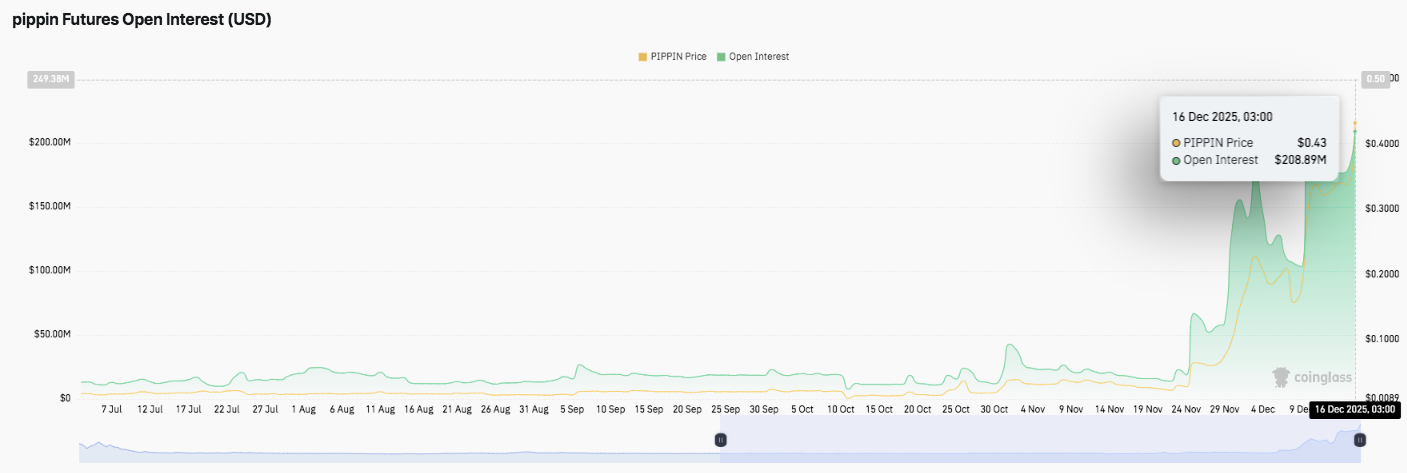Click the yellow PIPPIN Price marker in tooltip
1407x473 pixels.
1177,143
